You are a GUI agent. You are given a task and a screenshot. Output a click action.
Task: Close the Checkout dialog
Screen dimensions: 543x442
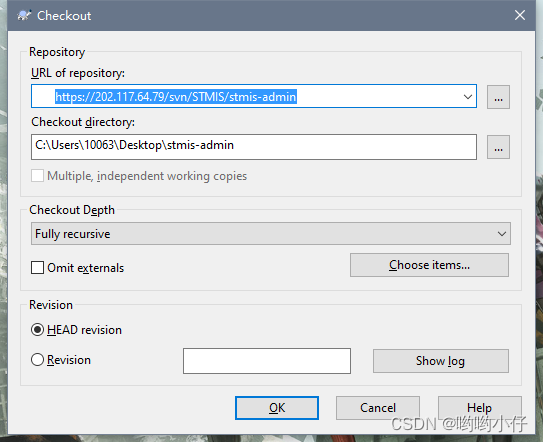coord(519,15)
